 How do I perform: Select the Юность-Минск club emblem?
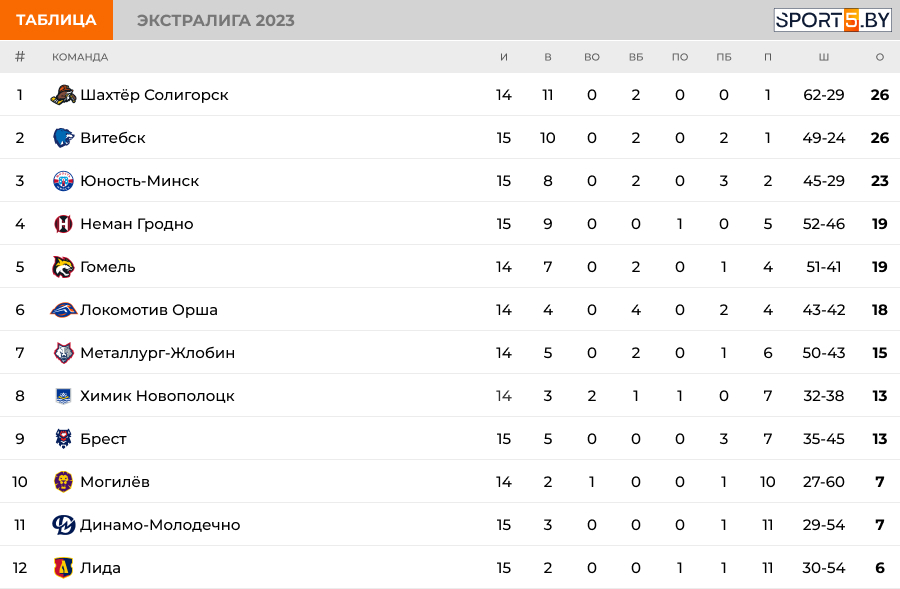click(x=63, y=181)
